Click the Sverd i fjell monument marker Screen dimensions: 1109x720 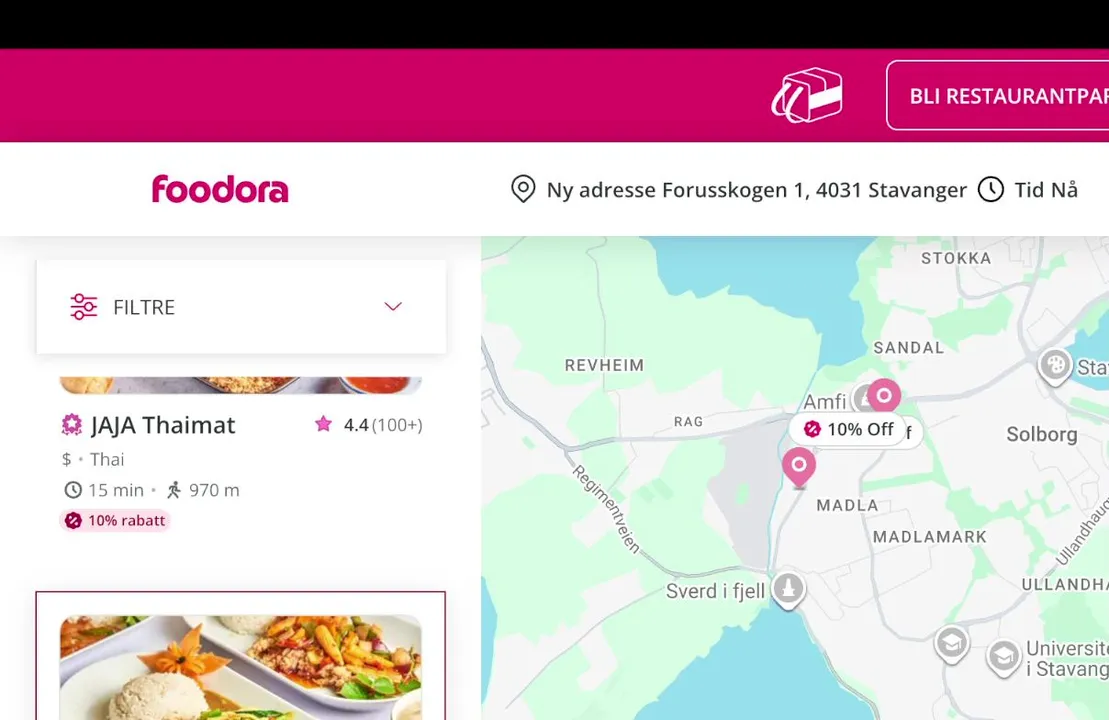[x=788, y=589]
